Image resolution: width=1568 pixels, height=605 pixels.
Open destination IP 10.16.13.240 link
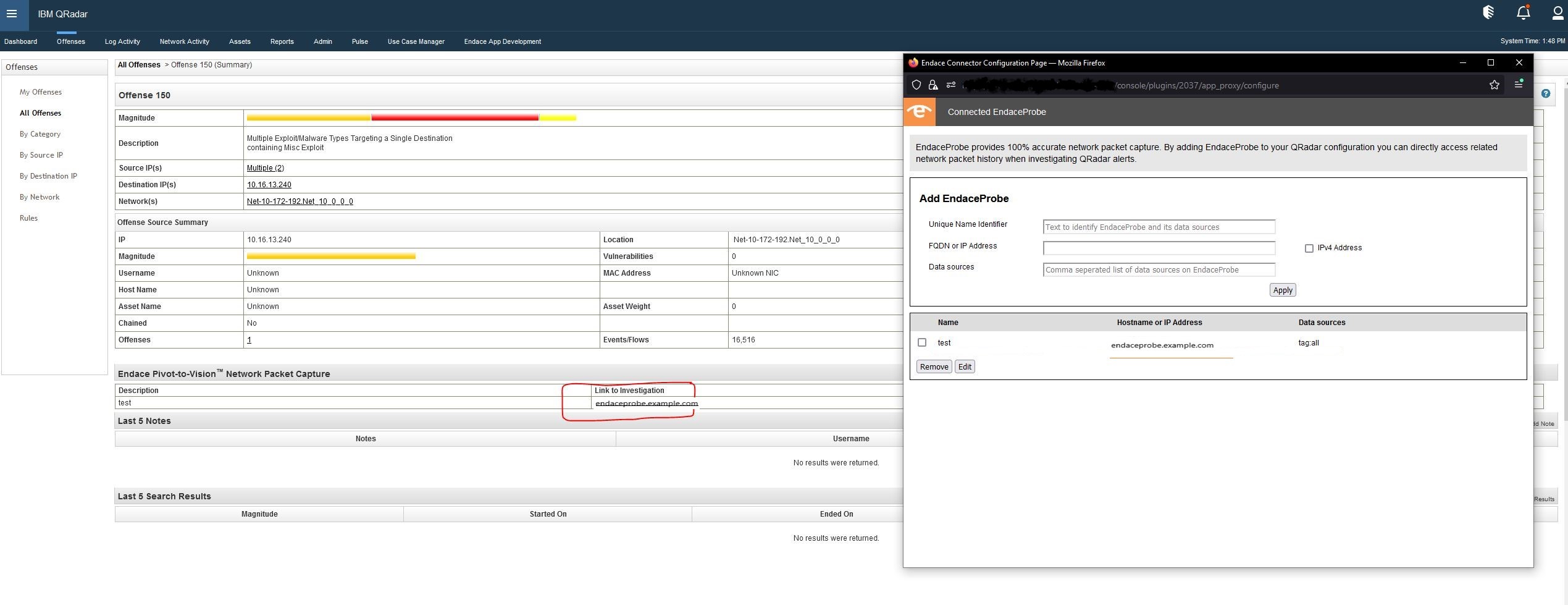point(269,185)
